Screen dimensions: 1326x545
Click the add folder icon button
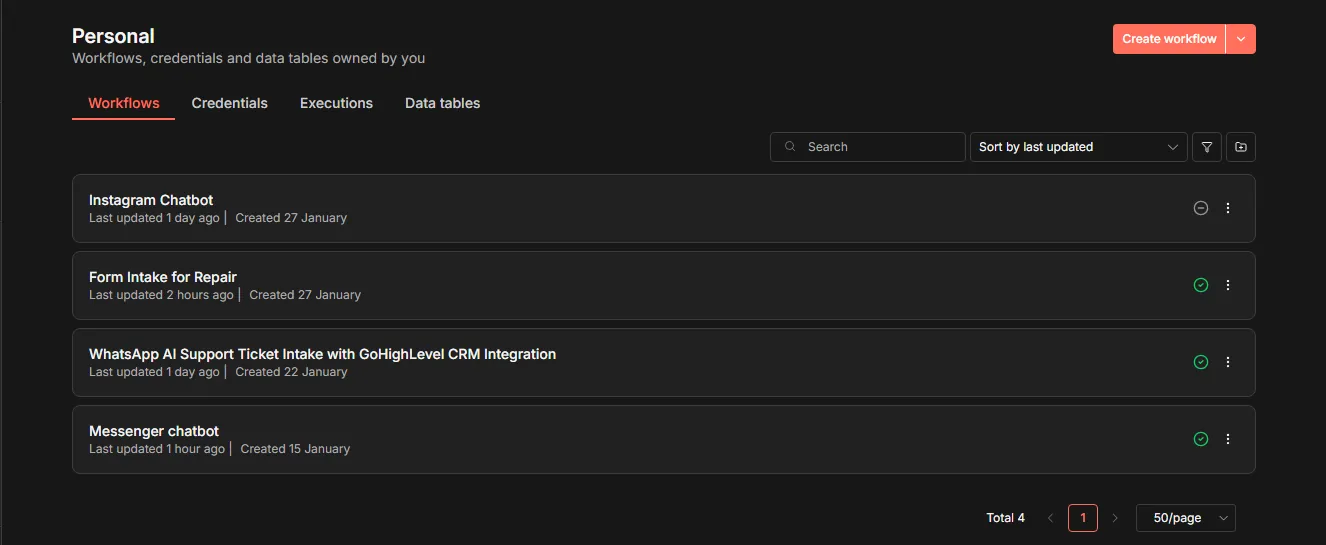tap(1241, 147)
